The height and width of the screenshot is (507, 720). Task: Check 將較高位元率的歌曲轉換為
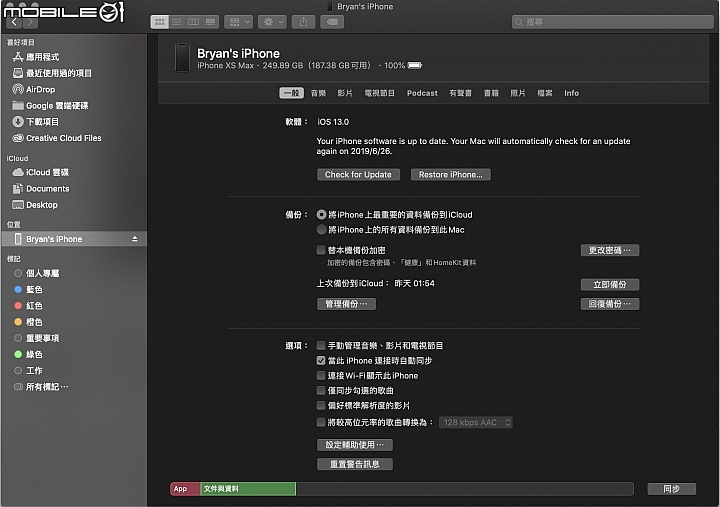coord(321,422)
